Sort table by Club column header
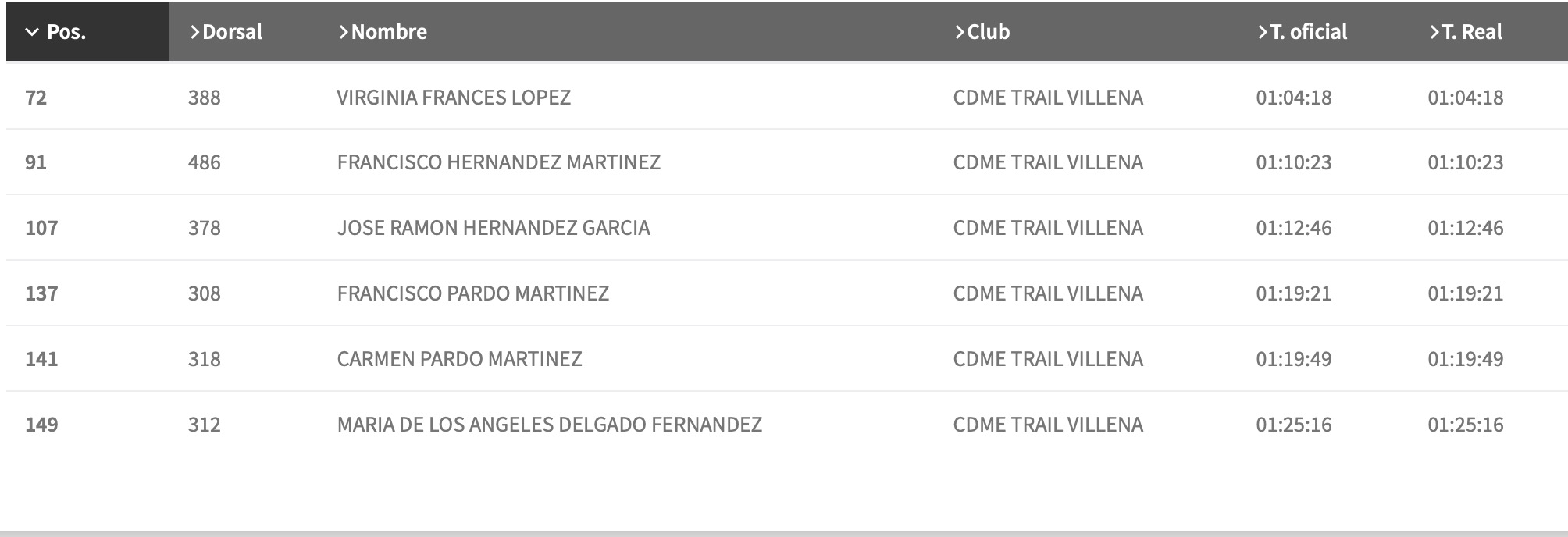Image resolution: width=1568 pixels, height=537 pixels. point(988,32)
